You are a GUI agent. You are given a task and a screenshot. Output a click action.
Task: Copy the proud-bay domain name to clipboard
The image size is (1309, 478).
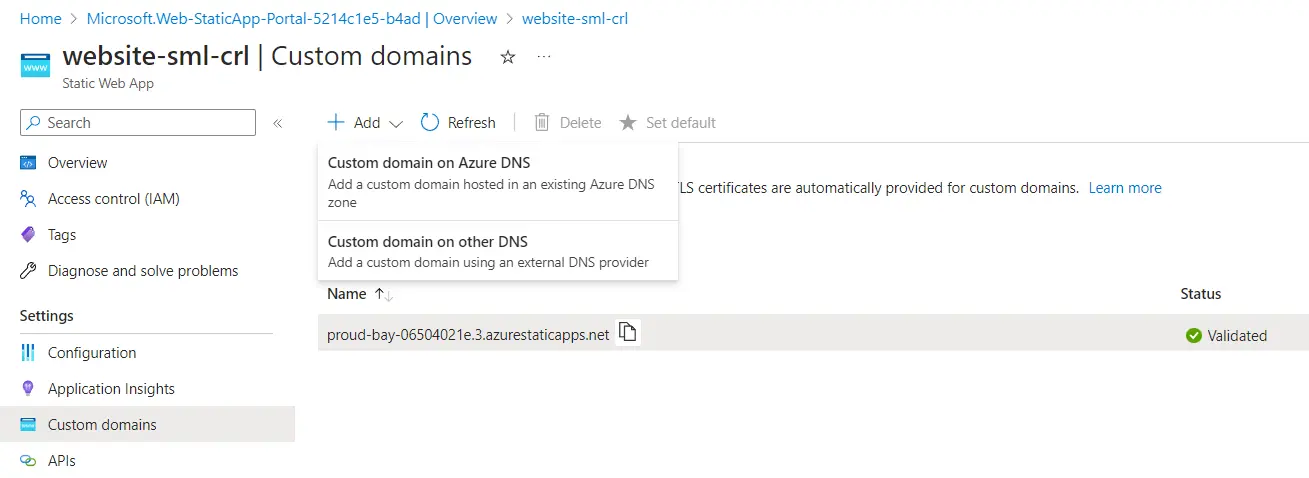pos(627,333)
